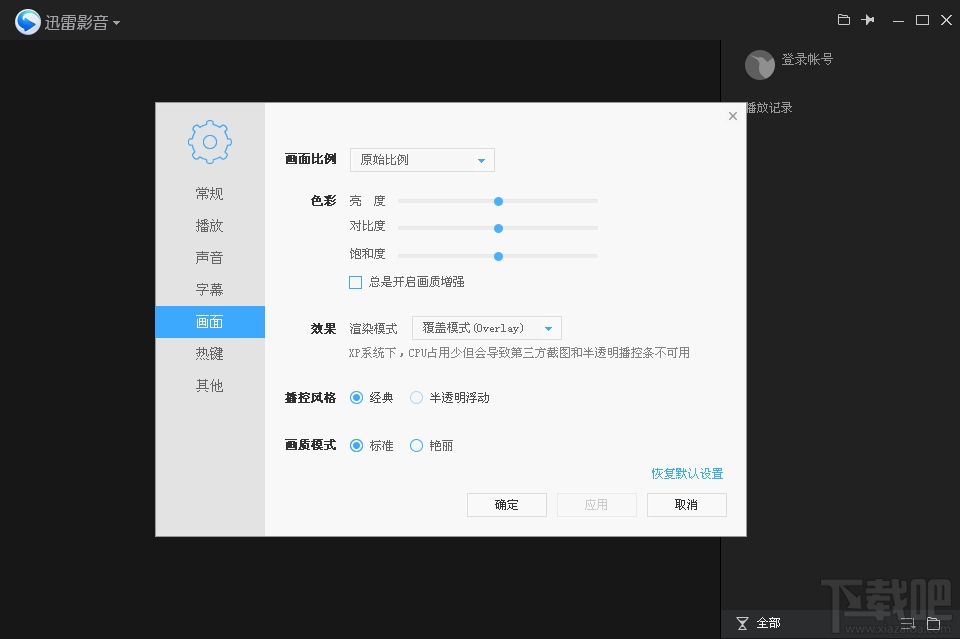Screen dimensions: 960x639
Task: Open the 画面比例 aspect ratio dropdown
Action: click(x=421, y=159)
